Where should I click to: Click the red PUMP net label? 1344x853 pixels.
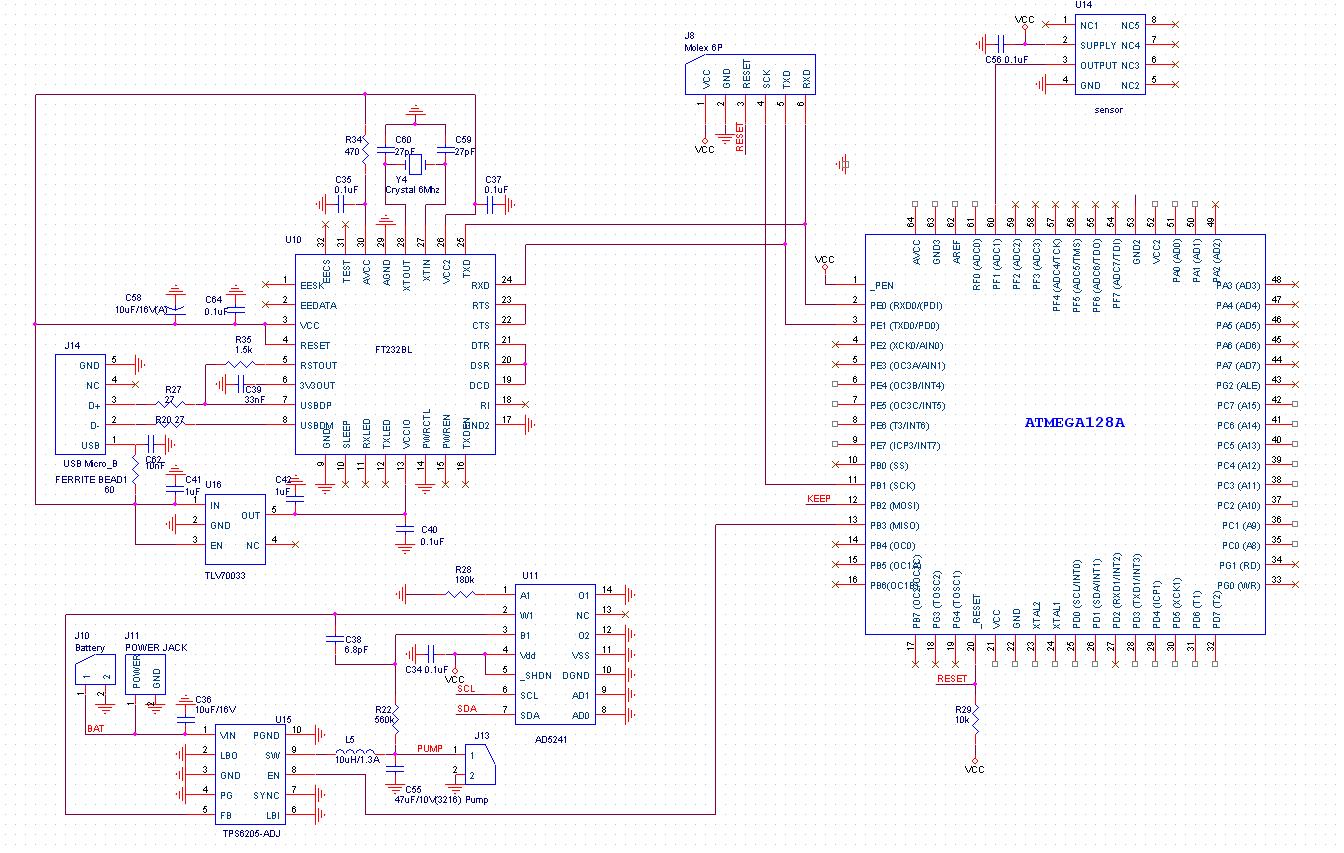click(429, 747)
